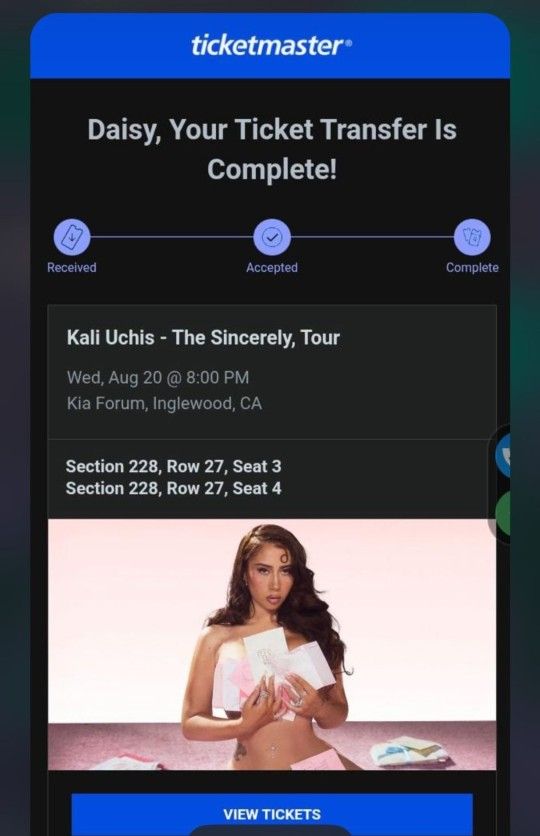Click the Complete tickets step icon
540x836 pixels.
(x=472, y=237)
